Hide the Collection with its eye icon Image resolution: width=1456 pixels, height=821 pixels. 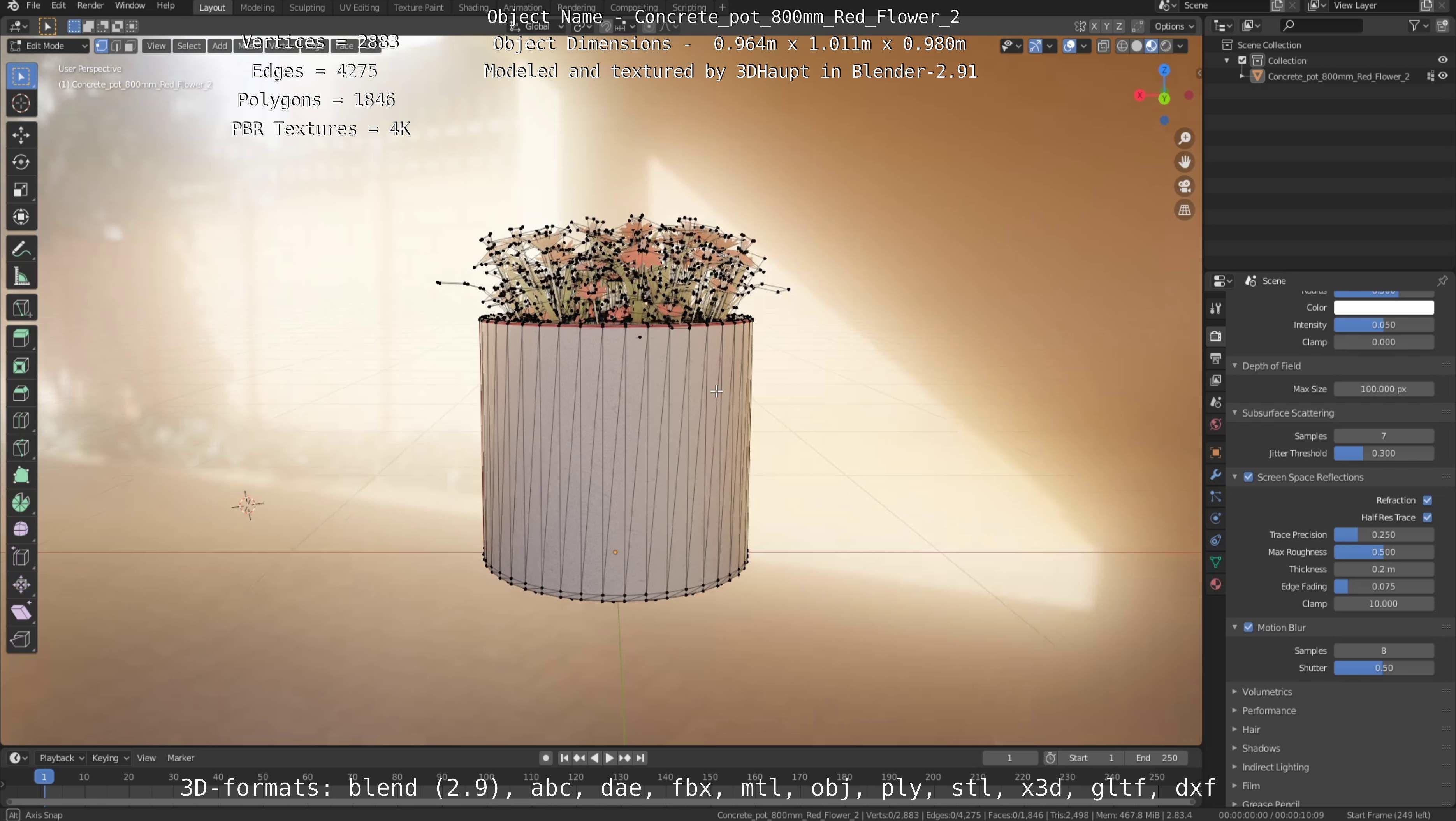click(1443, 60)
